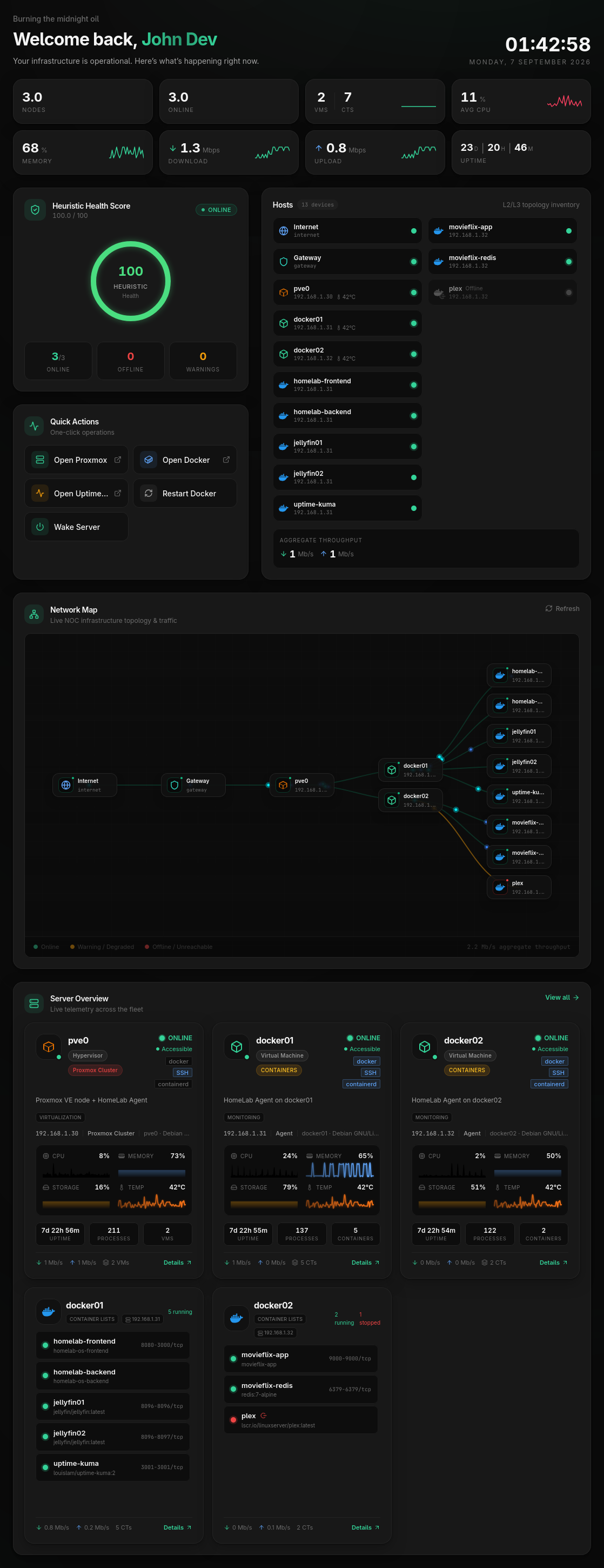Screen dimensions: 604x1568
Task: Click the greyed plex Docker icon in Hosts
Action: click(x=438, y=292)
